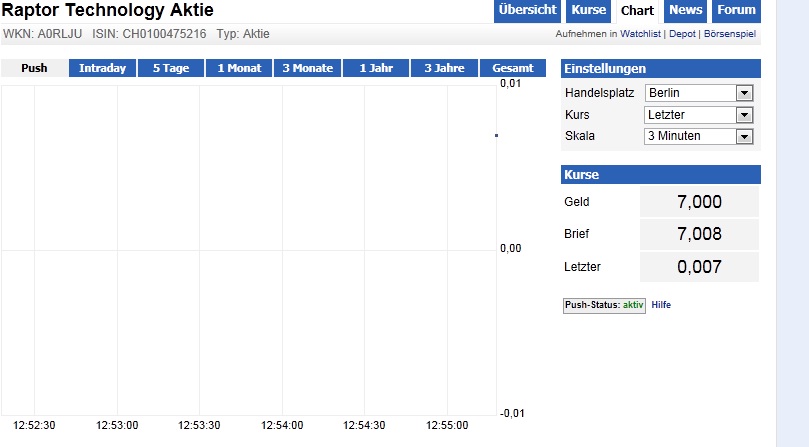Show the 3 Jahre chart

(444, 68)
